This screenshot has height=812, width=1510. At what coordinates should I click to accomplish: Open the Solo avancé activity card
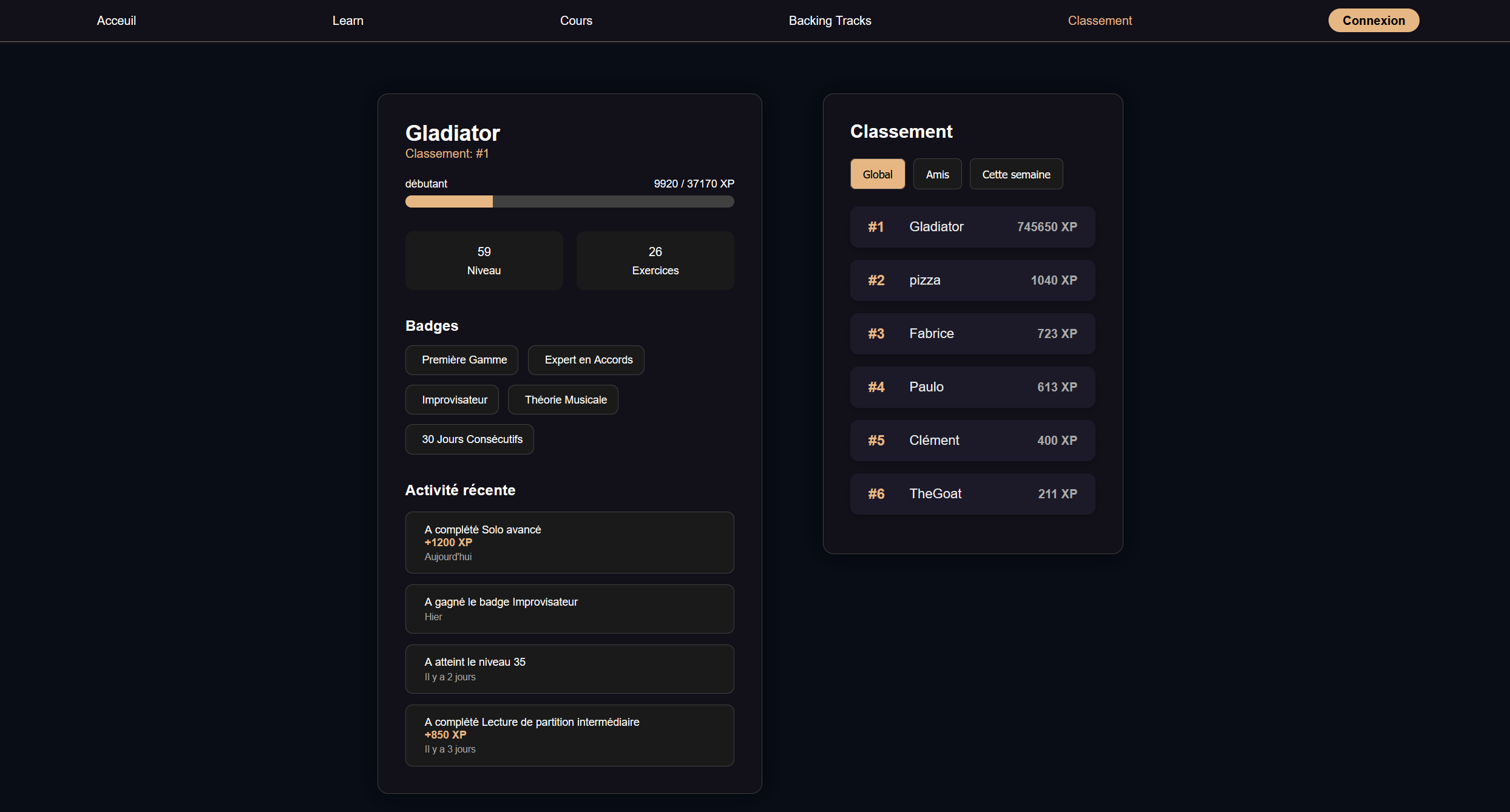click(x=569, y=543)
